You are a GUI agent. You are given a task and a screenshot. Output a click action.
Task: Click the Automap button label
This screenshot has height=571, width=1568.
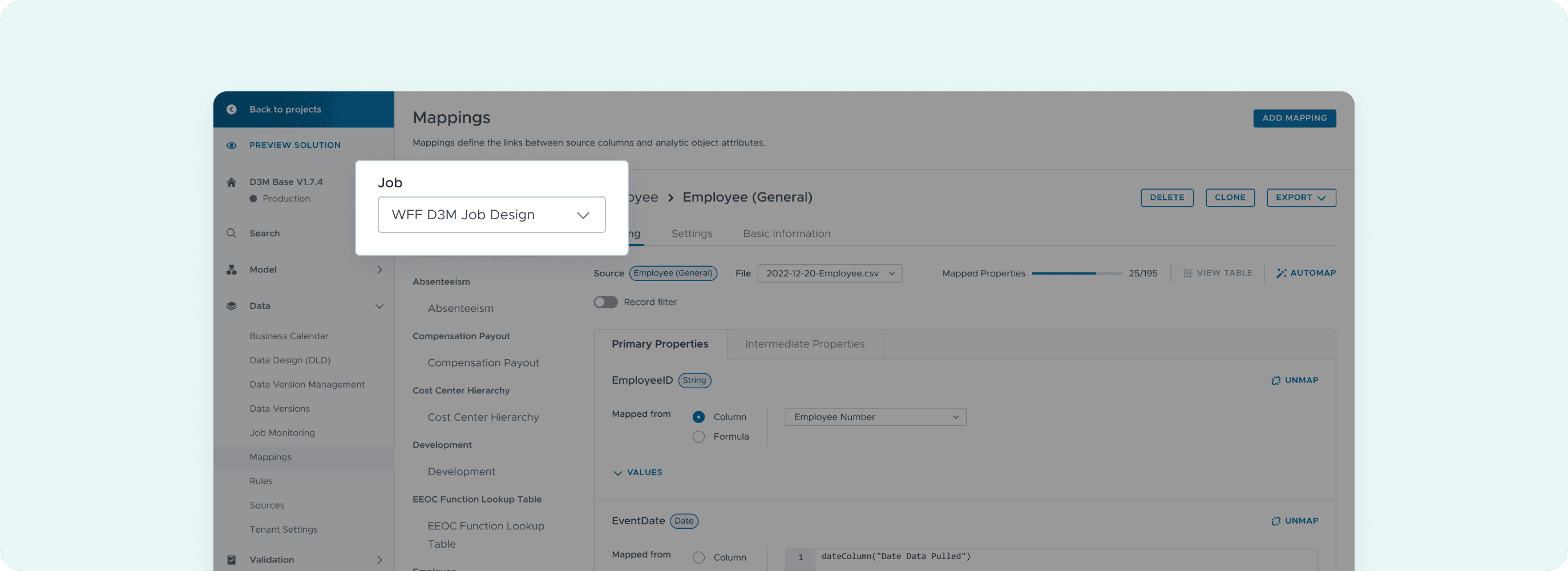[1312, 273]
